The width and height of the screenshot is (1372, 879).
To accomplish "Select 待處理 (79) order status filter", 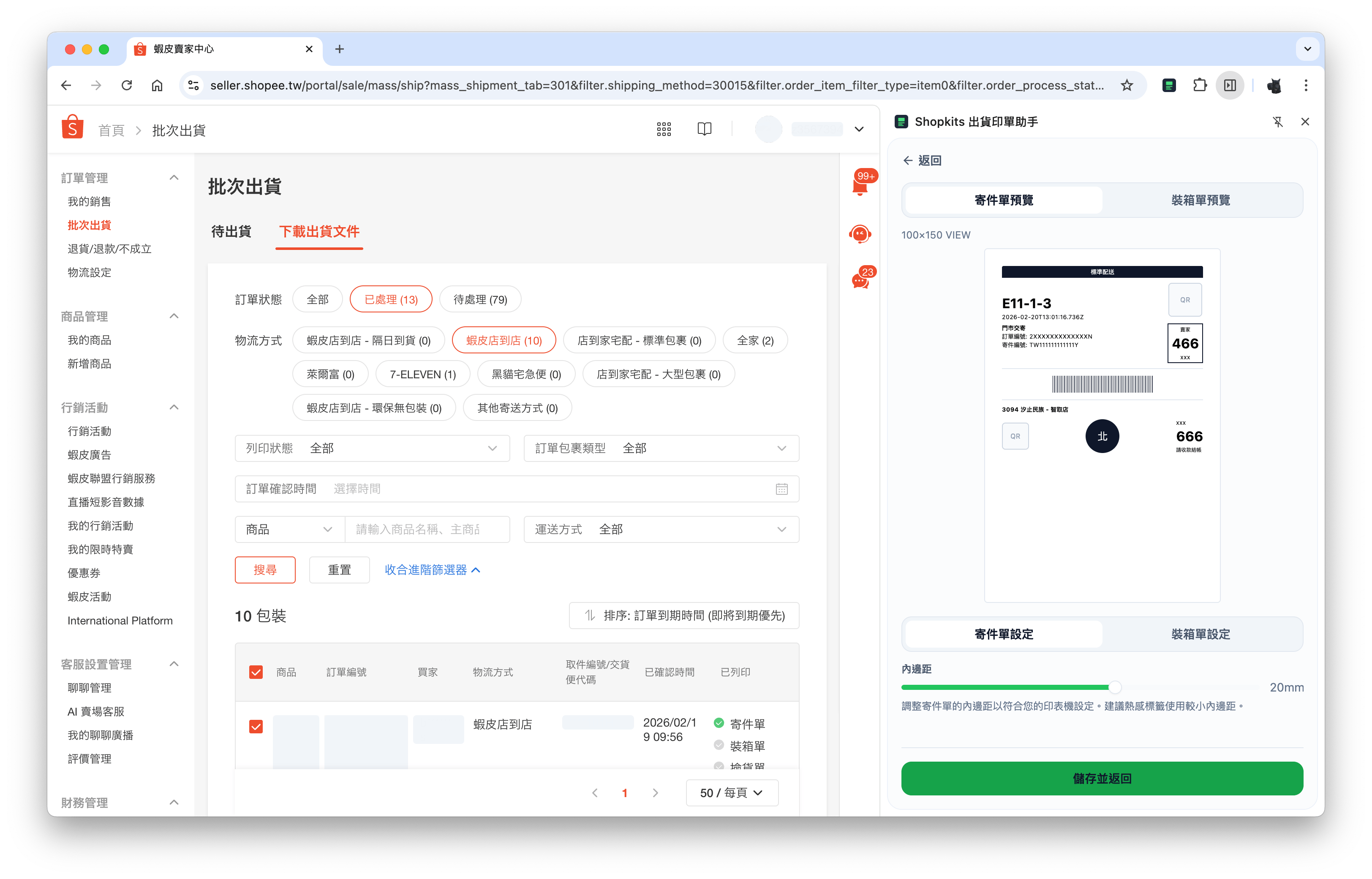I will pos(480,300).
